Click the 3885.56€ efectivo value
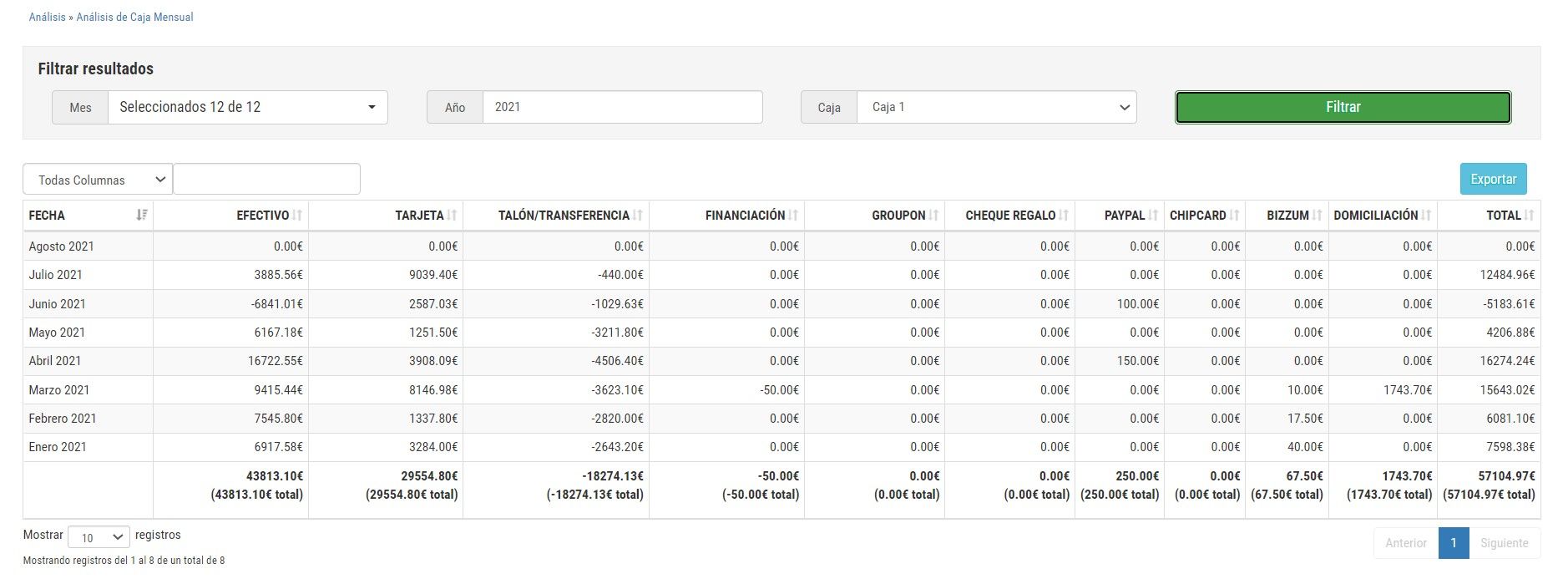Image resolution: width=1568 pixels, height=579 pixels. point(278,275)
